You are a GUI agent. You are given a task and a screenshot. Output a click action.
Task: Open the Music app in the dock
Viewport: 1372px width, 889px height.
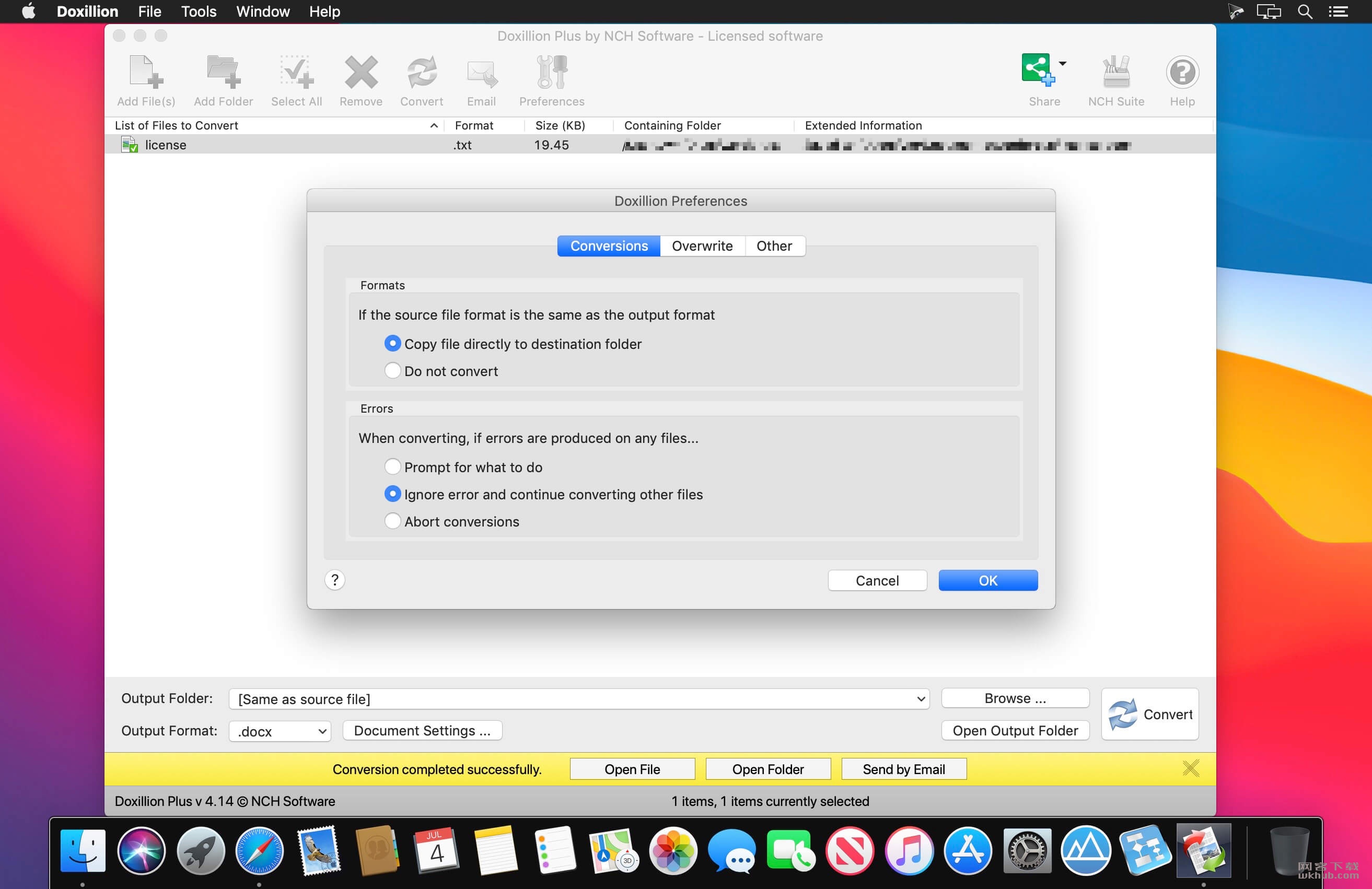click(x=909, y=851)
